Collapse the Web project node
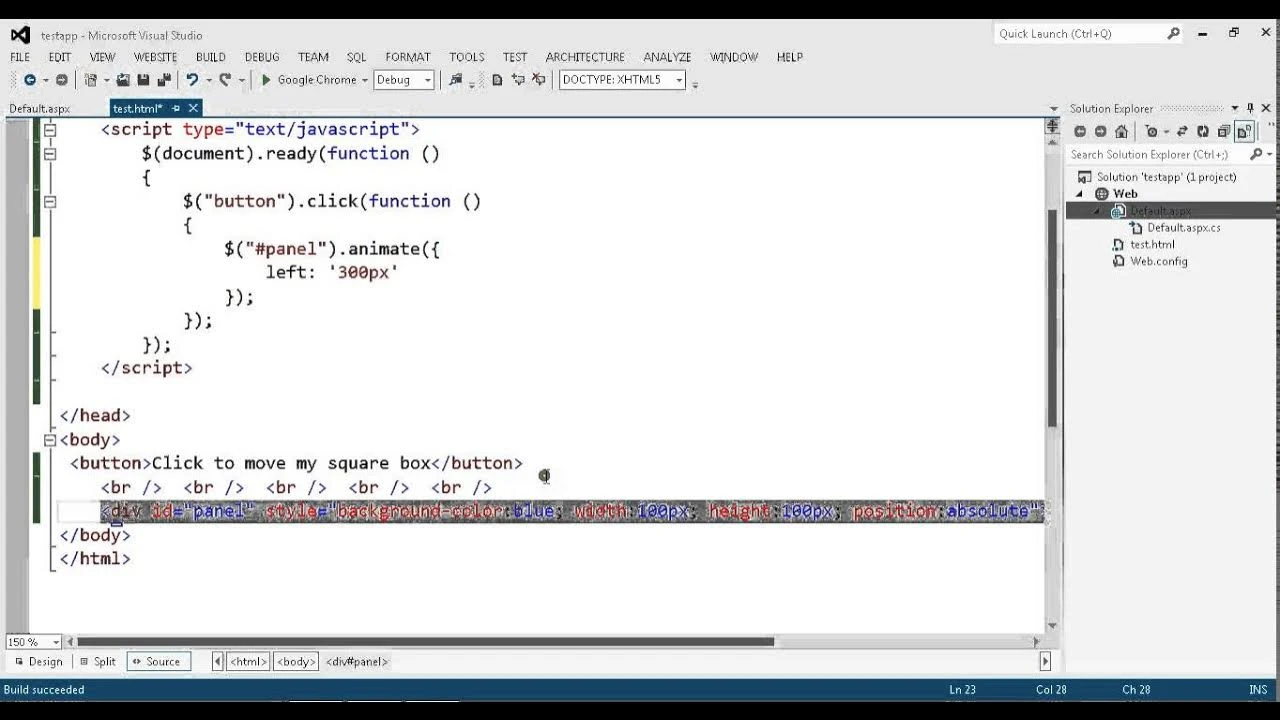This screenshot has height=720, width=1280. coord(1080,194)
